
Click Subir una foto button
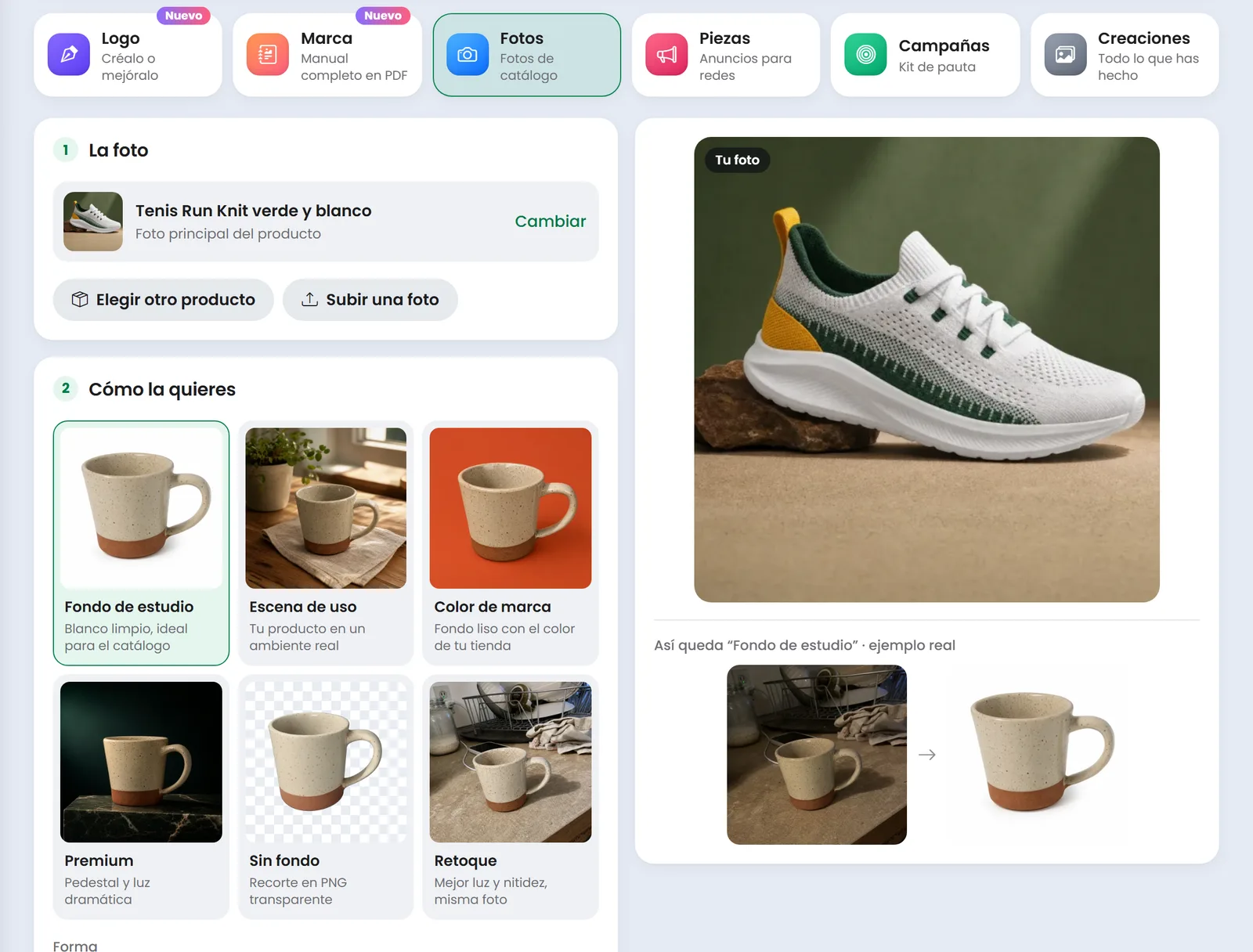coord(370,300)
